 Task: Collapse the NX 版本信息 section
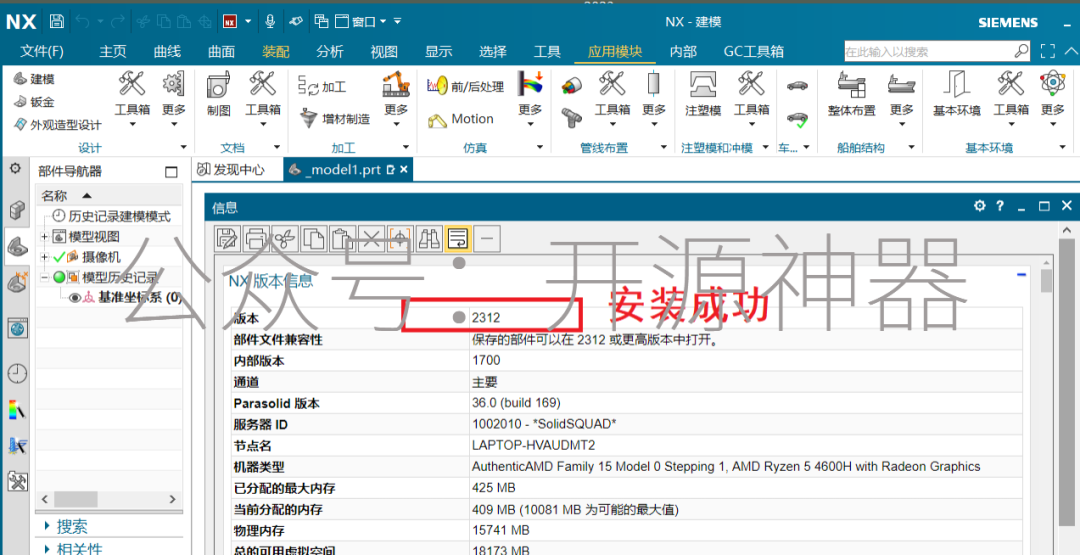click(x=1021, y=275)
